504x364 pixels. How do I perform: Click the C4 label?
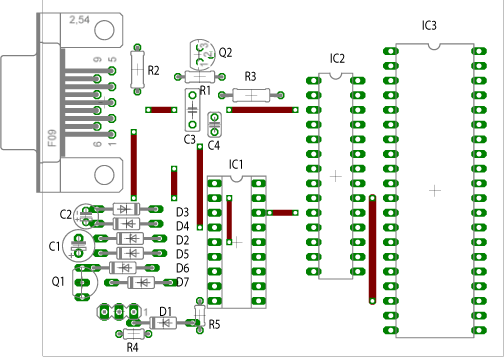click(214, 145)
